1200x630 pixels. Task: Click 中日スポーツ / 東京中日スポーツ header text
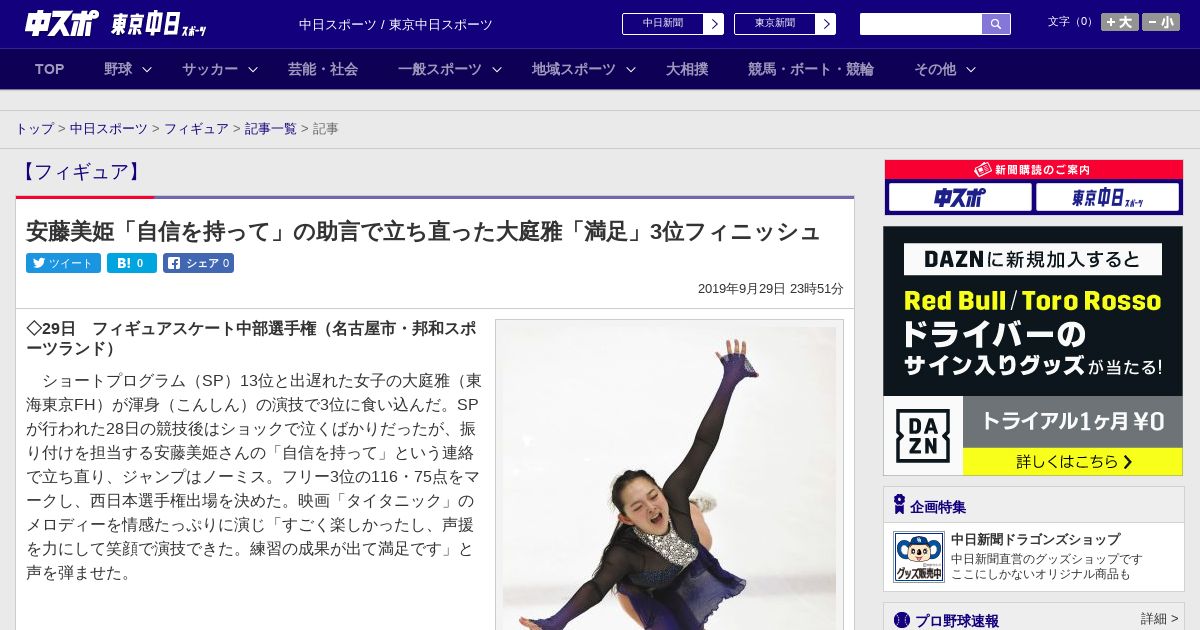396,24
